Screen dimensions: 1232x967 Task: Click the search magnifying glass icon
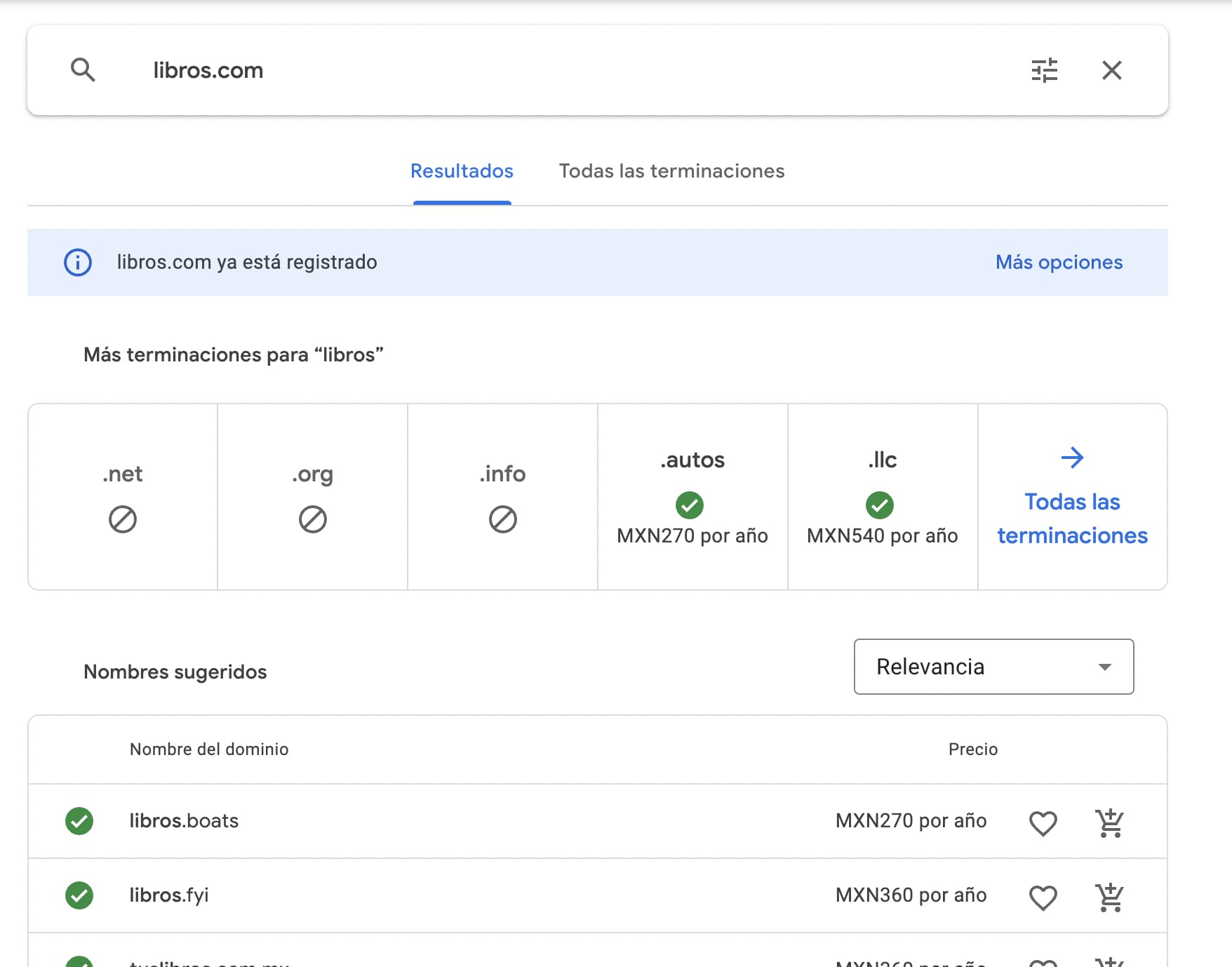(x=83, y=70)
